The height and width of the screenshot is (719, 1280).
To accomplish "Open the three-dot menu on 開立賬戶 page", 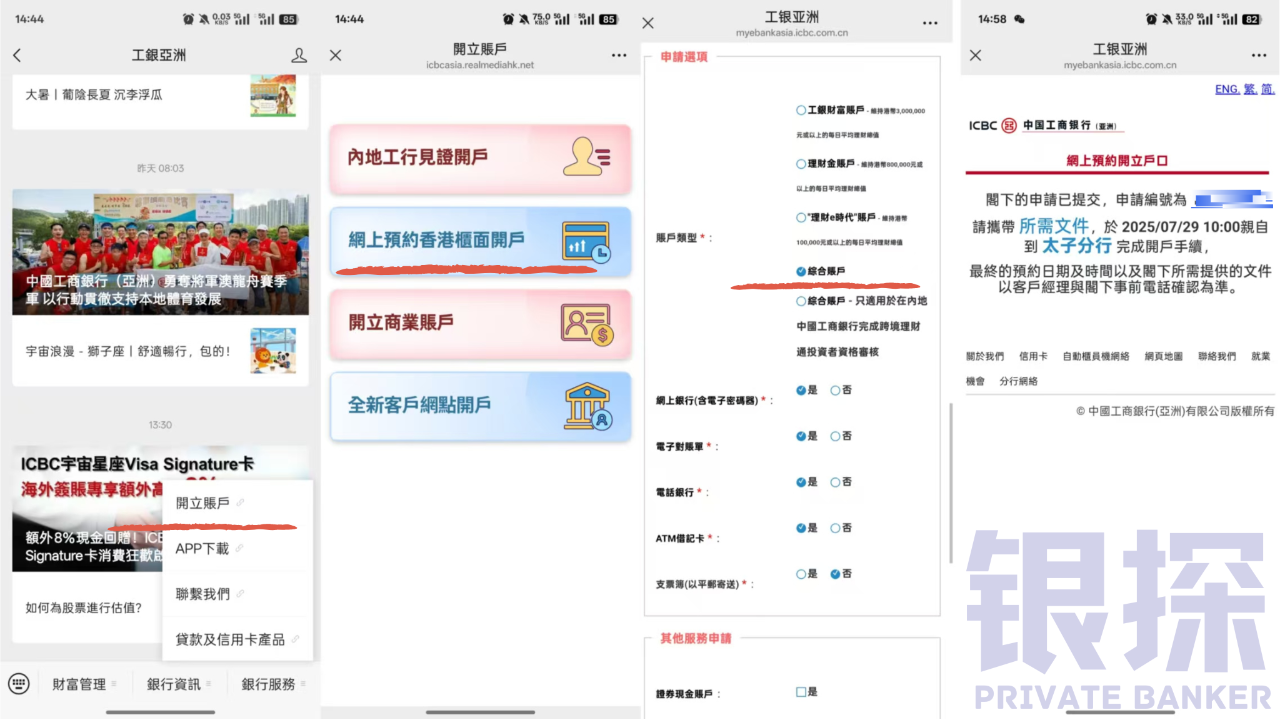I will click(x=619, y=56).
